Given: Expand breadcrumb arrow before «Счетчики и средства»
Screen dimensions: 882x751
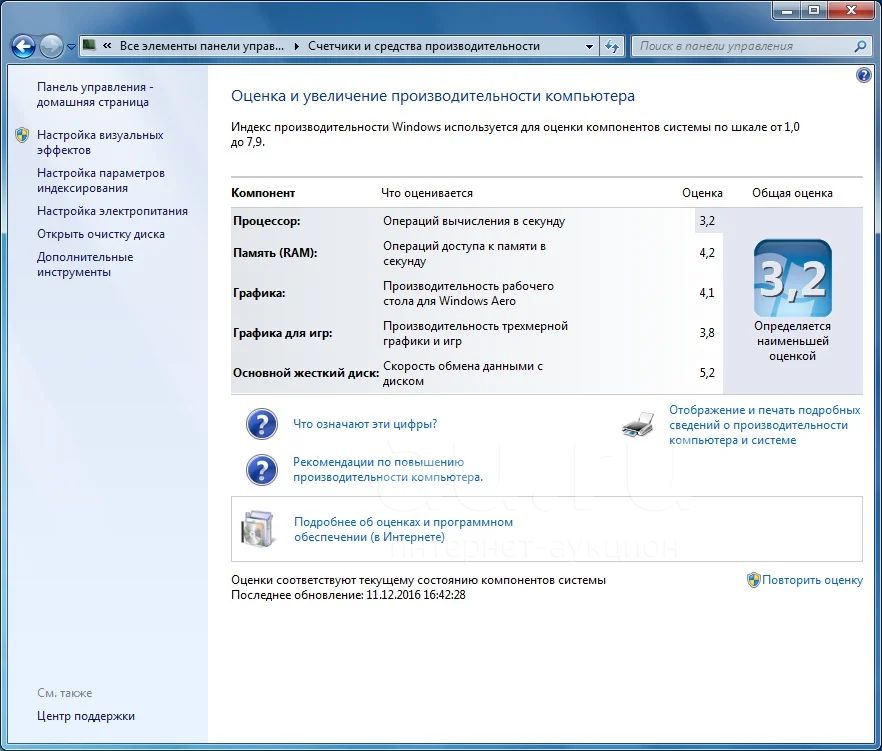Looking at the screenshot, I should tap(296, 46).
